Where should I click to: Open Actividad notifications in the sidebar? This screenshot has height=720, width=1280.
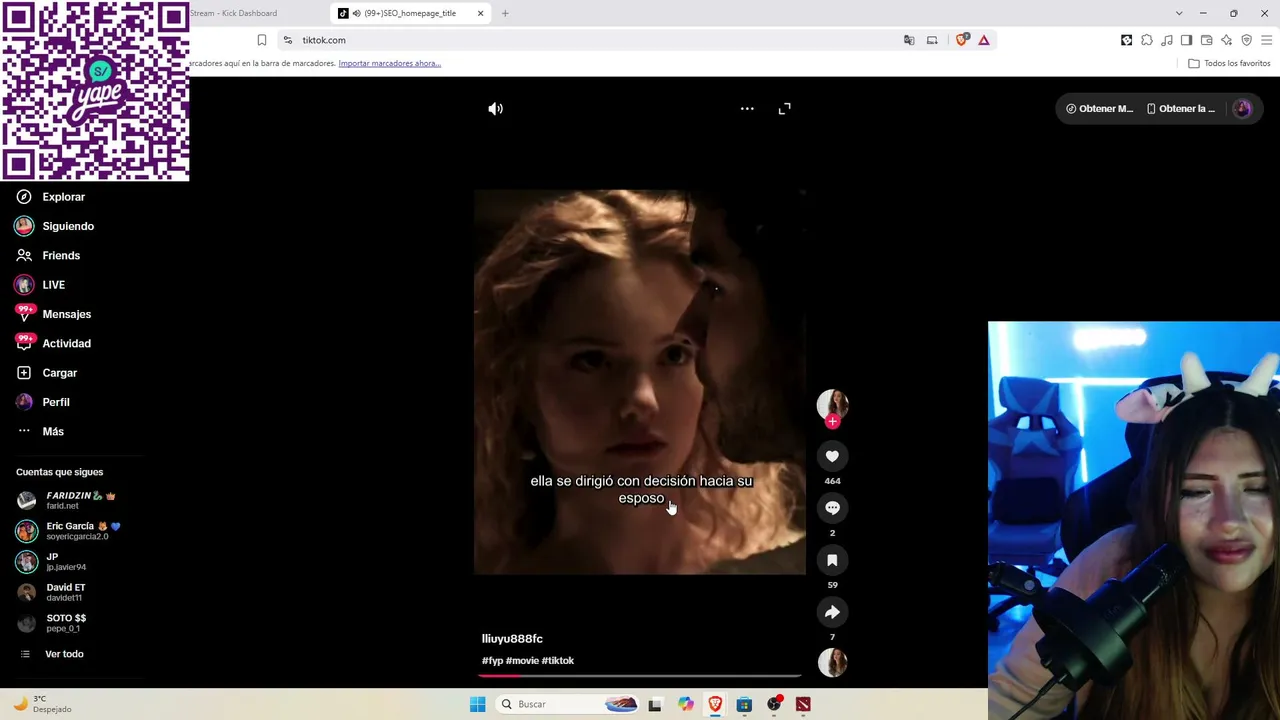pos(66,344)
